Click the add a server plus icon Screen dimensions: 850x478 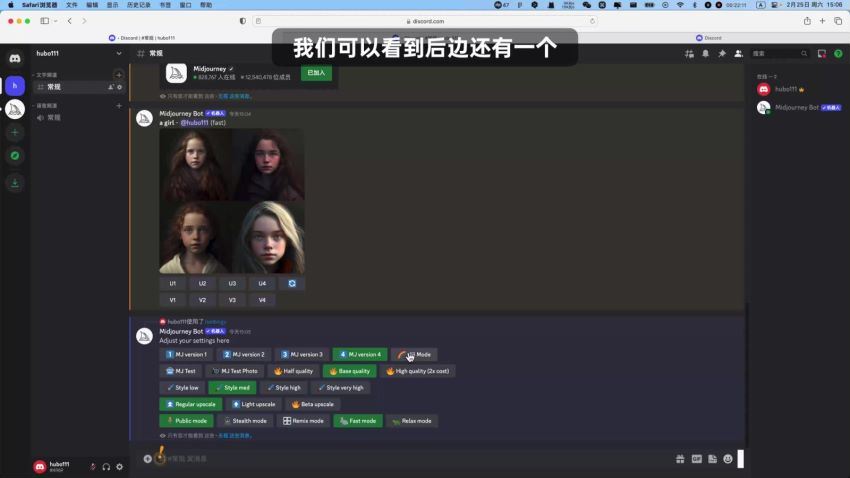pos(15,132)
